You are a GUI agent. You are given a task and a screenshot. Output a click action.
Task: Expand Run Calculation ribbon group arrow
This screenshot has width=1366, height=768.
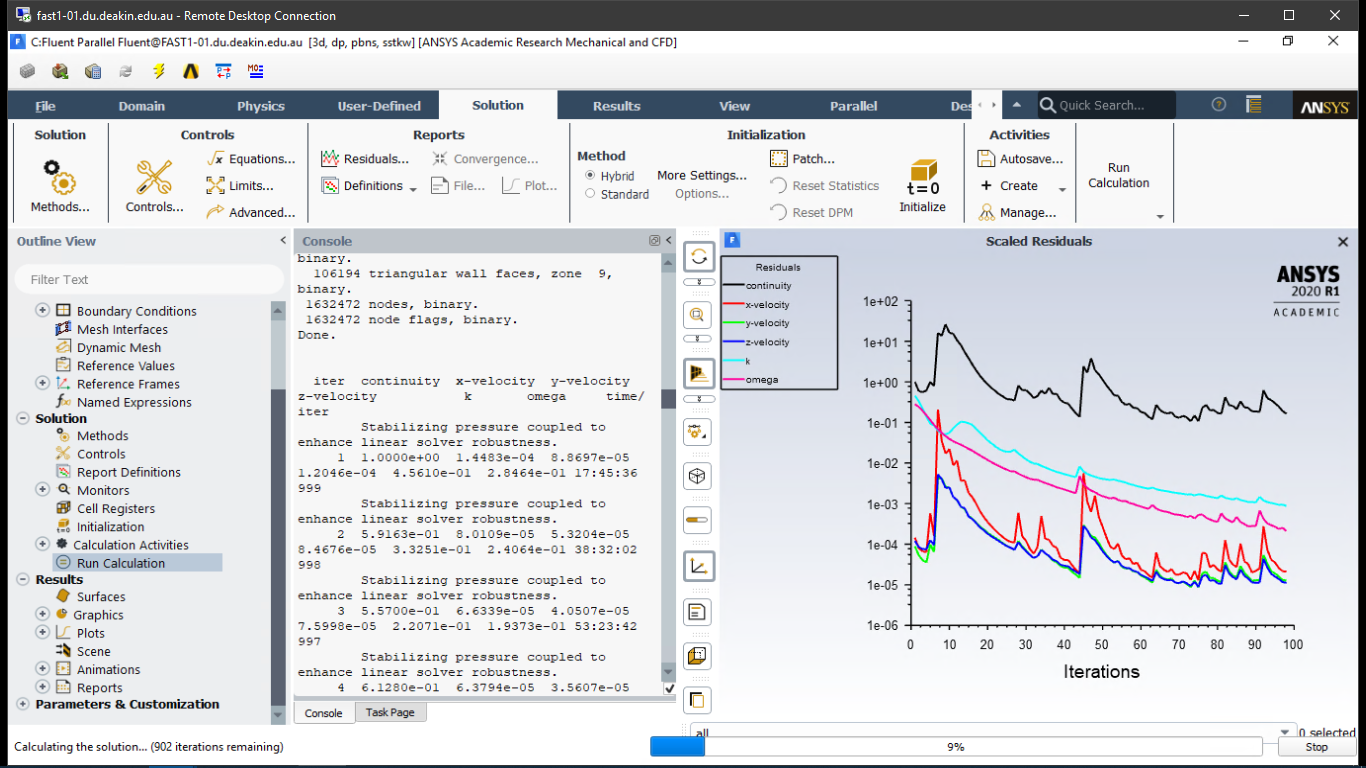[x=1160, y=216]
